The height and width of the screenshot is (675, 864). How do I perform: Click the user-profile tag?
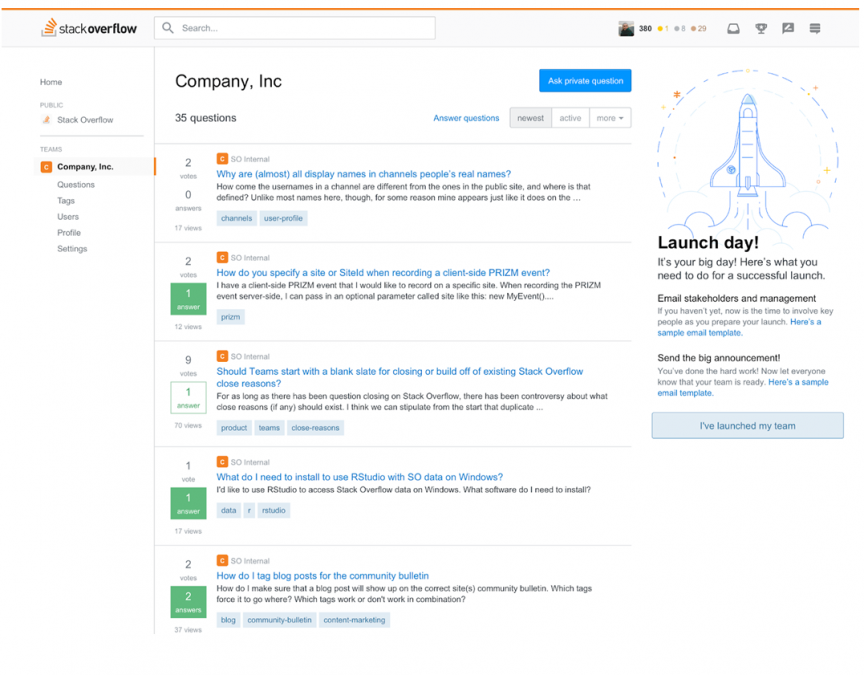point(283,218)
